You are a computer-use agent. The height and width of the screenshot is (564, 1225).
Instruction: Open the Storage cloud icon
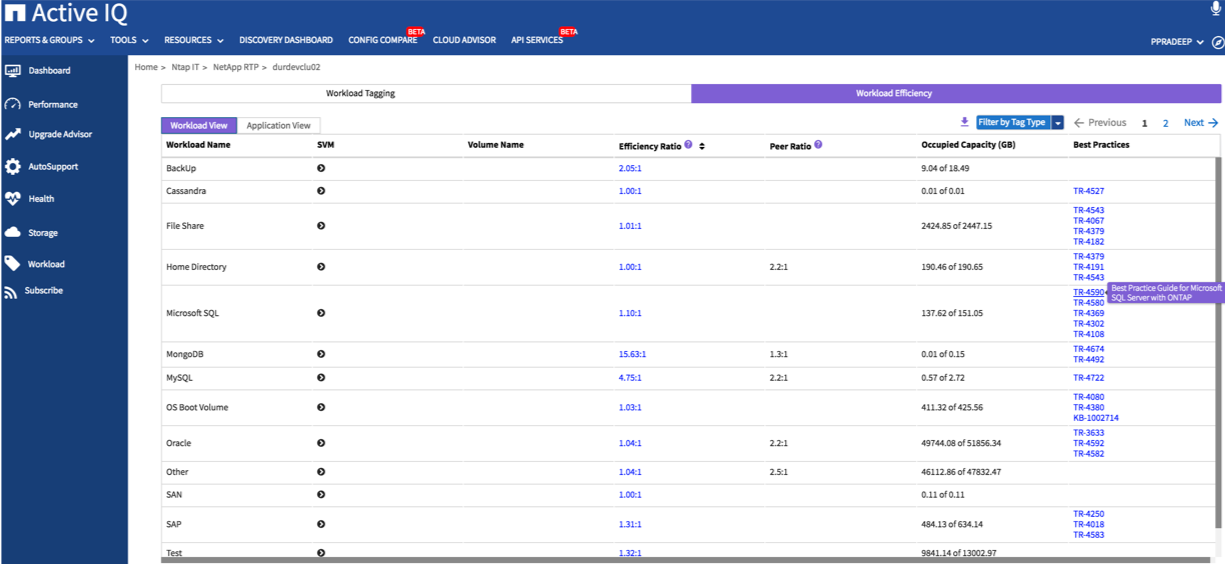click(13, 232)
